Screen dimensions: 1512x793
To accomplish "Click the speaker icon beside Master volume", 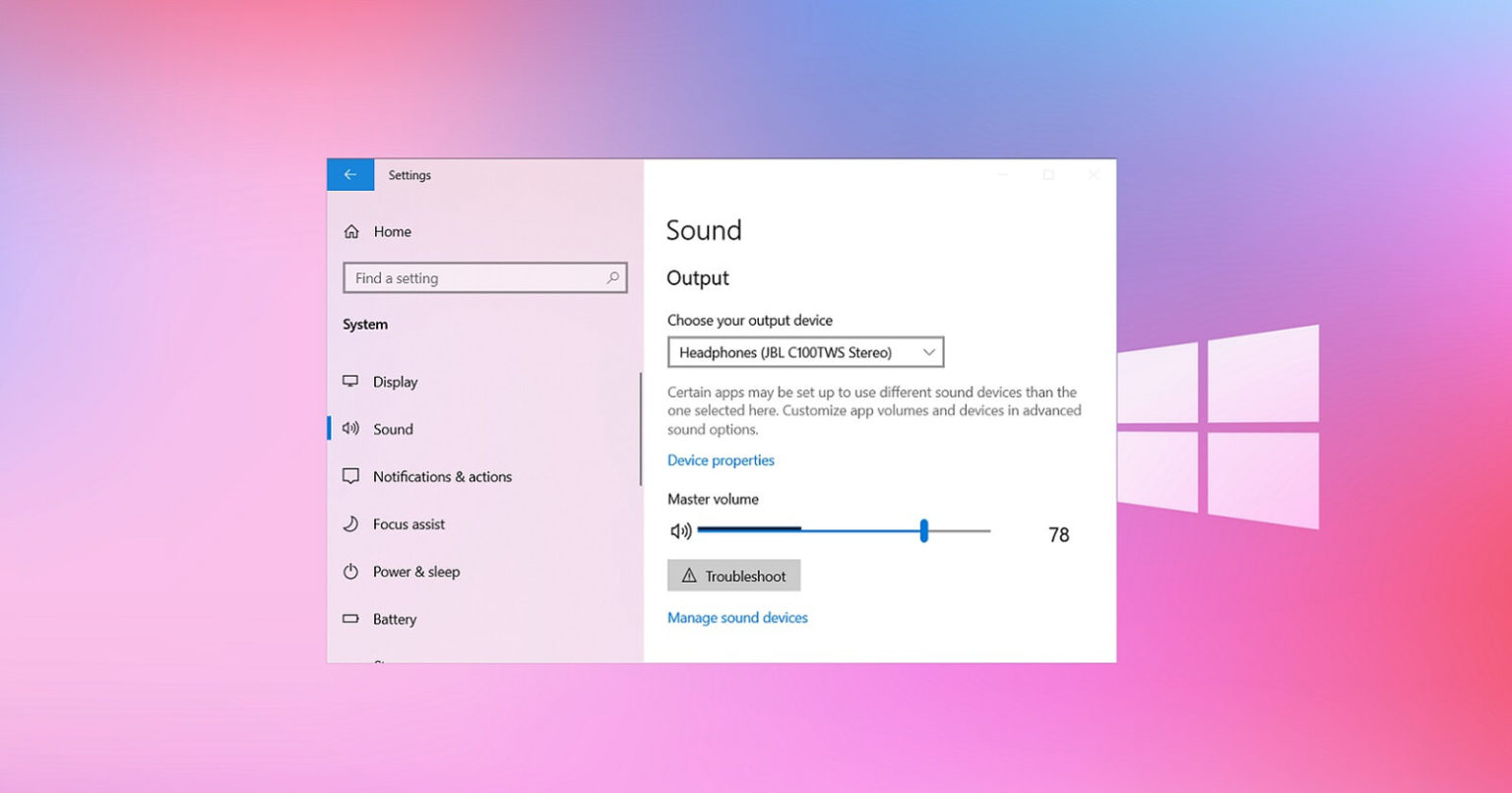I will tap(679, 530).
